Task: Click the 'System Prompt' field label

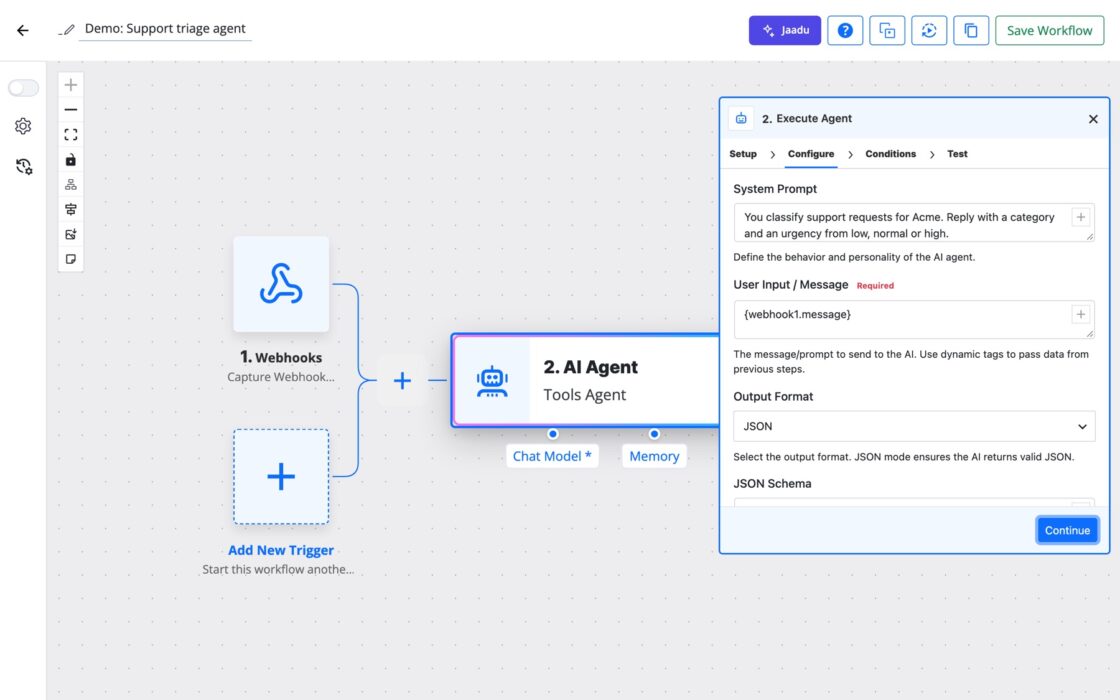Action: (x=774, y=189)
